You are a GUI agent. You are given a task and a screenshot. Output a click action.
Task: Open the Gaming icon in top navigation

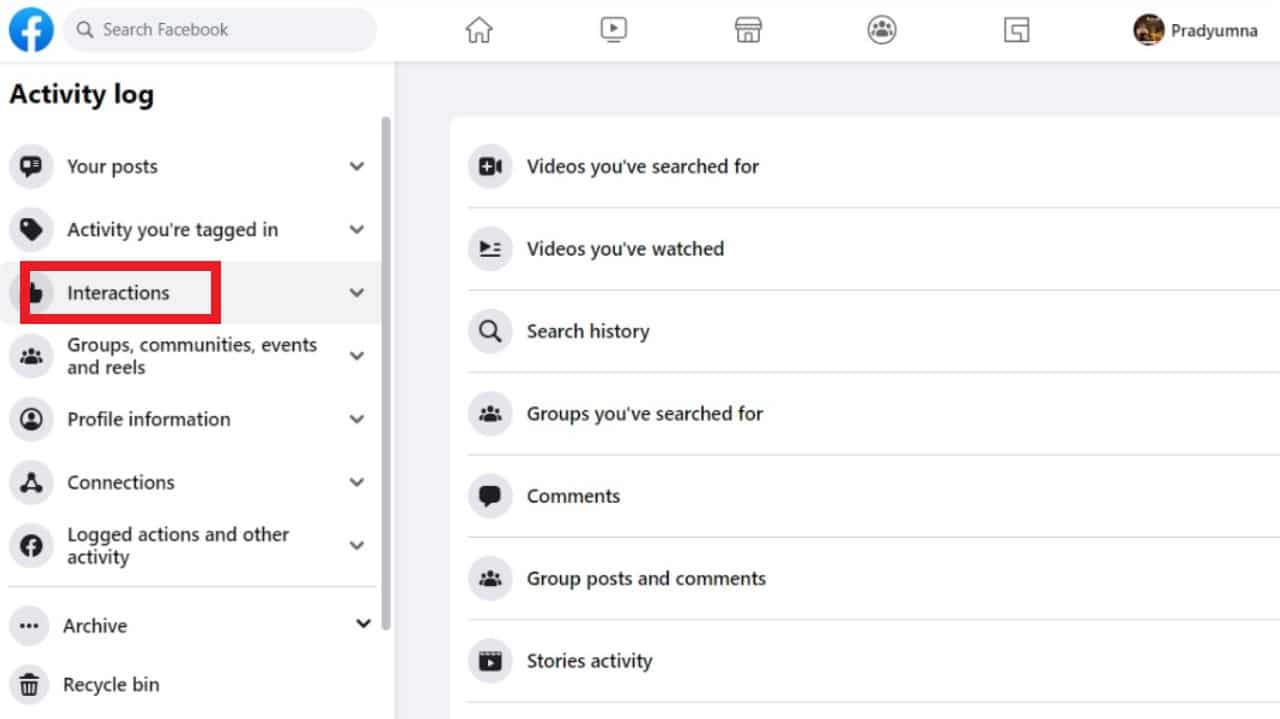[x=1016, y=30]
